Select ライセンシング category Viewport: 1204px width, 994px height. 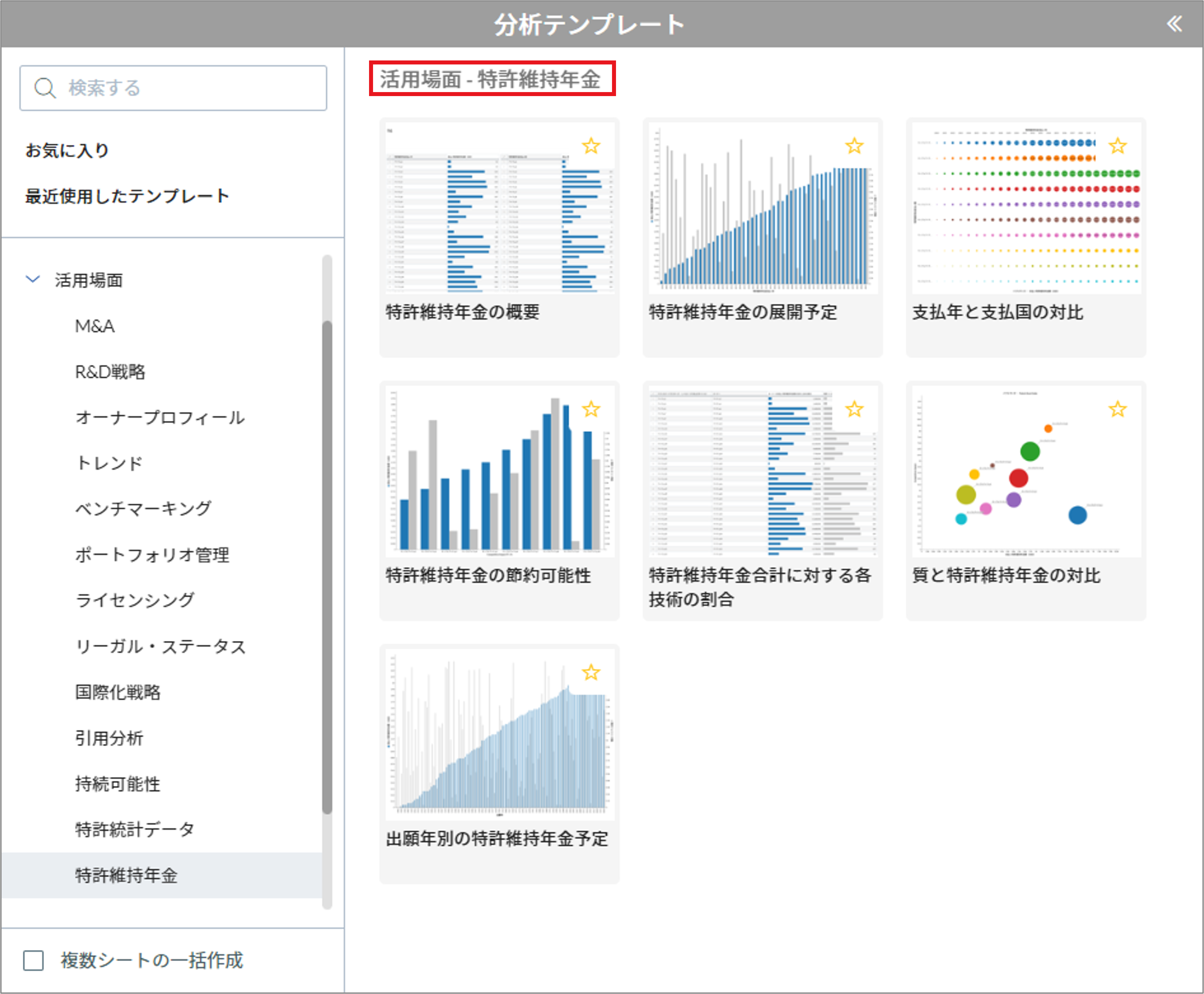135,600
